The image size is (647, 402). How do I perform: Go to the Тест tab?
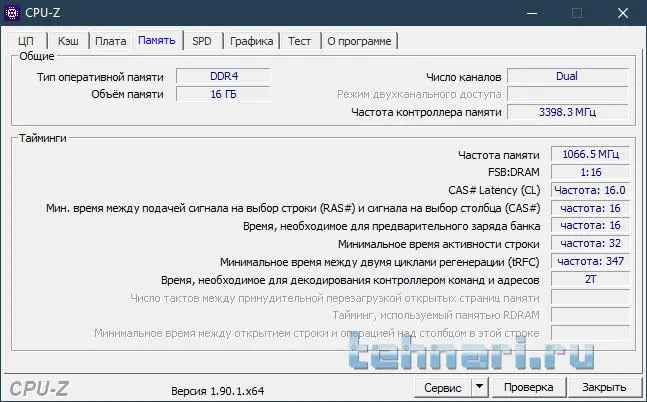click(300, 41)
